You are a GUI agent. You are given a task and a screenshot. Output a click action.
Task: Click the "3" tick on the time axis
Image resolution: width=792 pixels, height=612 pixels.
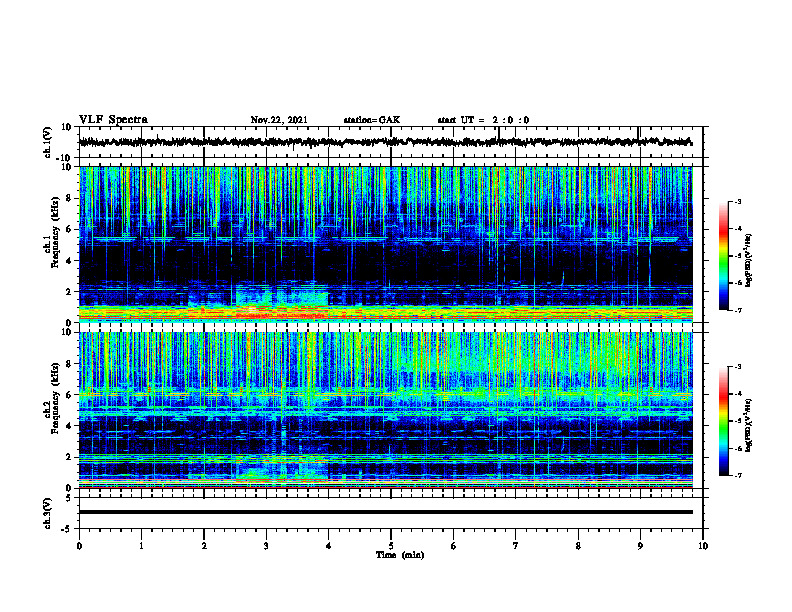[x=266, y=546]
